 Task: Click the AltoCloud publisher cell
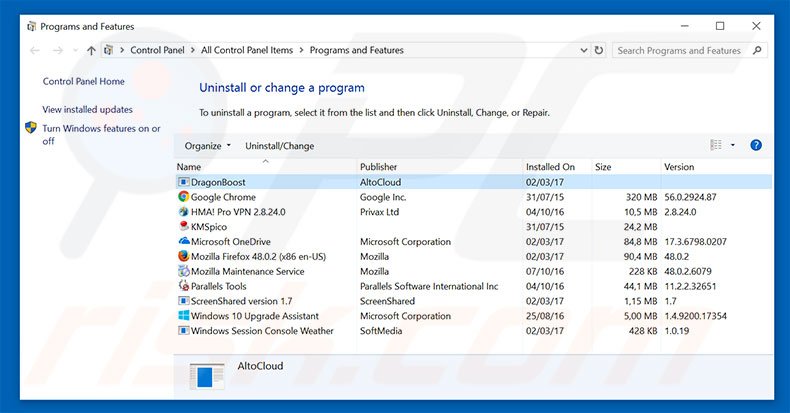pyautogui.click(x=380, y=182)
